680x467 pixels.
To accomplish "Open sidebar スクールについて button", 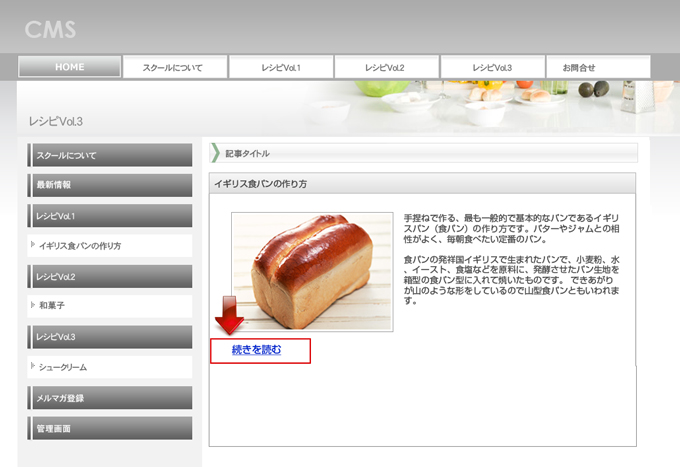I will pos(110,155).
